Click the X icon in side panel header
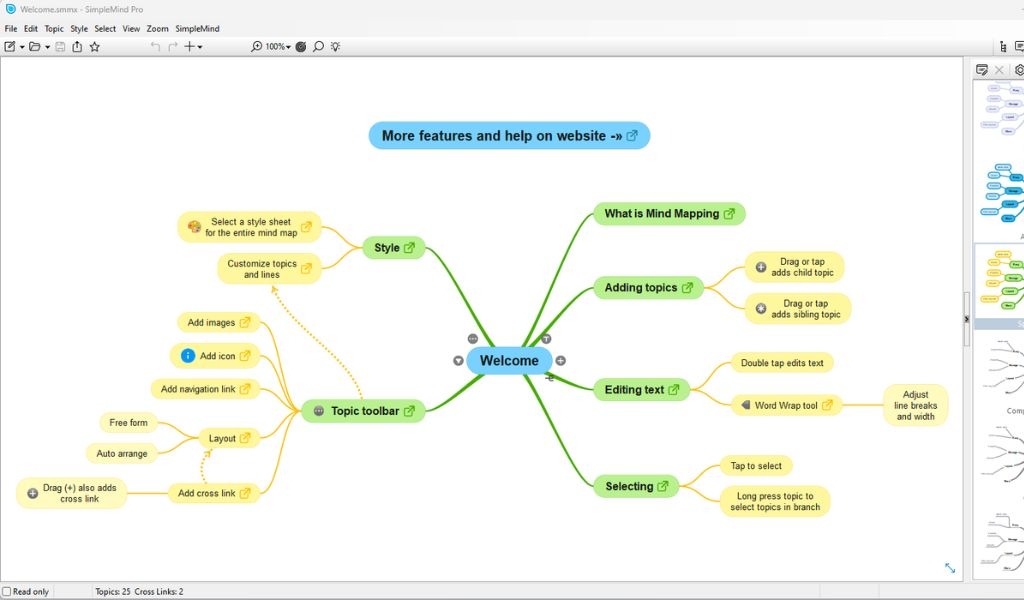Screen dimensions: 1024x600 [999, 70]
